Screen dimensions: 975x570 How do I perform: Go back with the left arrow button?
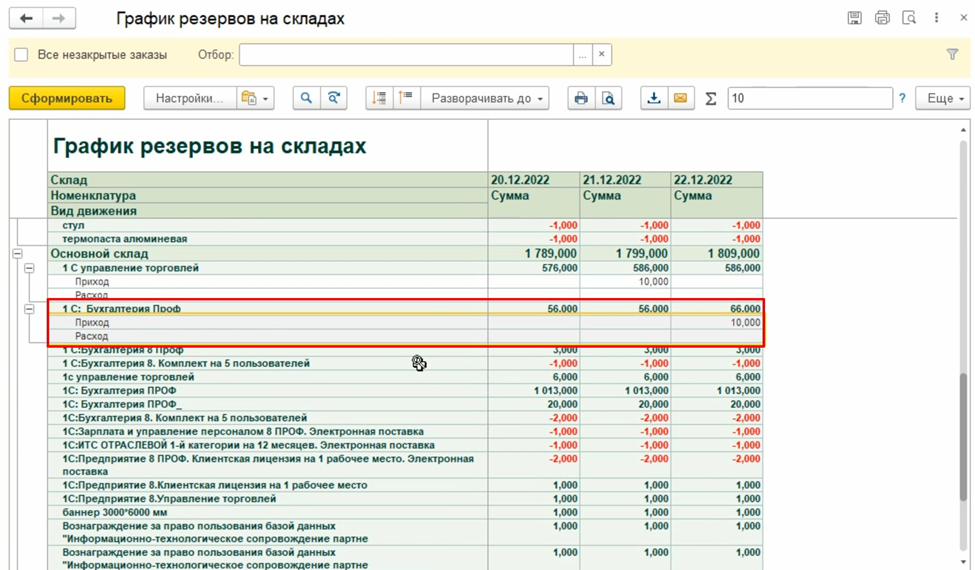26,19
